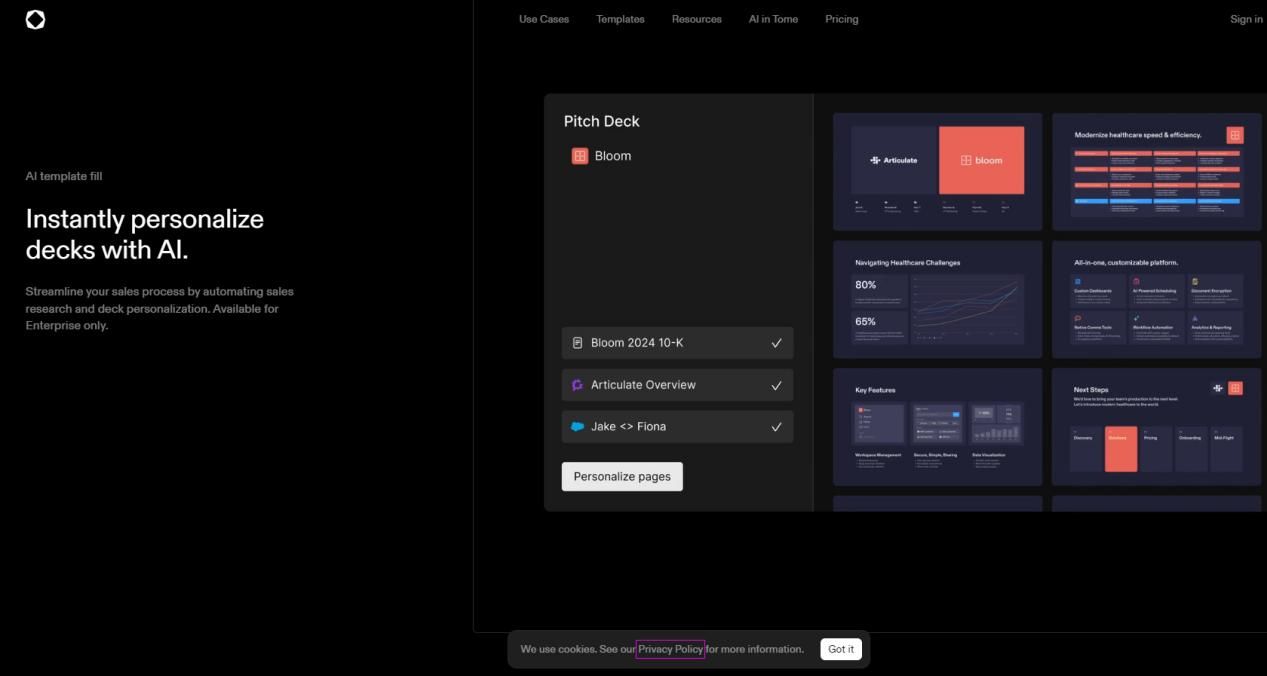
Task: Open the Articulate and bloom title slide thumbnail
Action: (x=937, y=171)
